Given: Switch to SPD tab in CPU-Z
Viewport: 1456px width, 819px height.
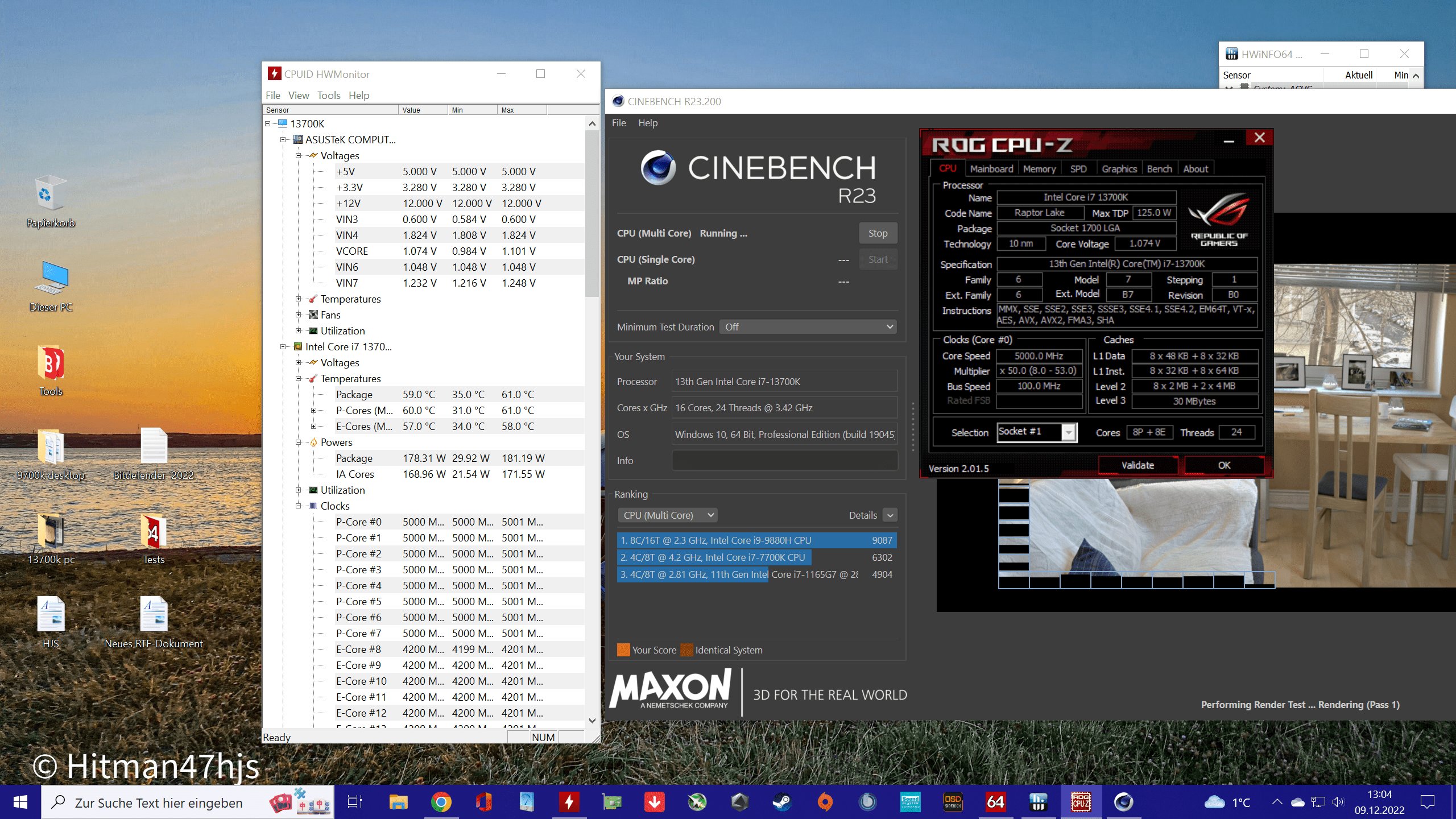Looking at the screenshot, I should [x=1078, y=169].
